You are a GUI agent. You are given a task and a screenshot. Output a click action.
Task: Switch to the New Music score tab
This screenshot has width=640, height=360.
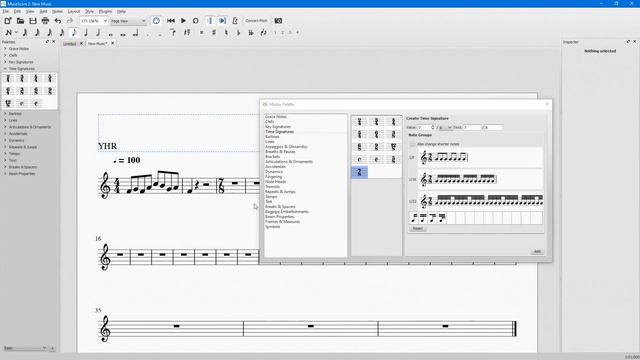click(98, 44)
